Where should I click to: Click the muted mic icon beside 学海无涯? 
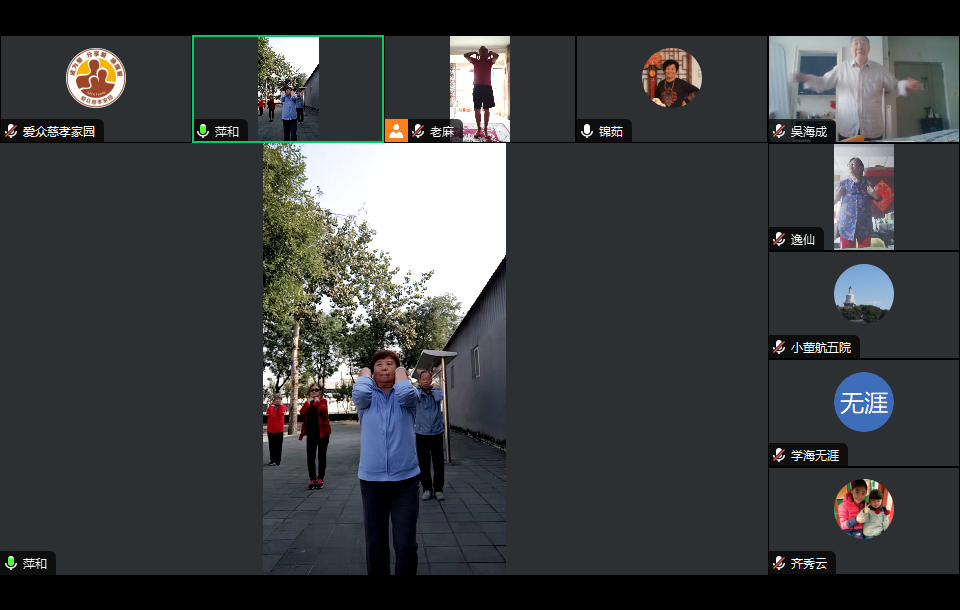point(779,455)
